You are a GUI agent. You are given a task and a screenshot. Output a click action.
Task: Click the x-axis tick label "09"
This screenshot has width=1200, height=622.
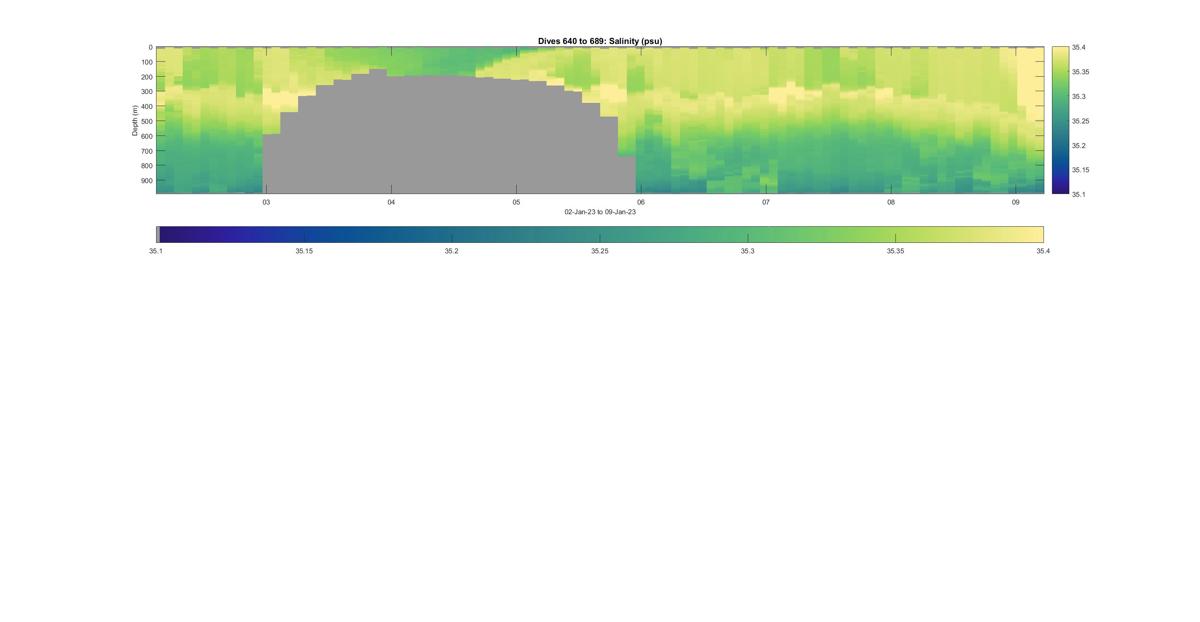(x=1015, y=202)
